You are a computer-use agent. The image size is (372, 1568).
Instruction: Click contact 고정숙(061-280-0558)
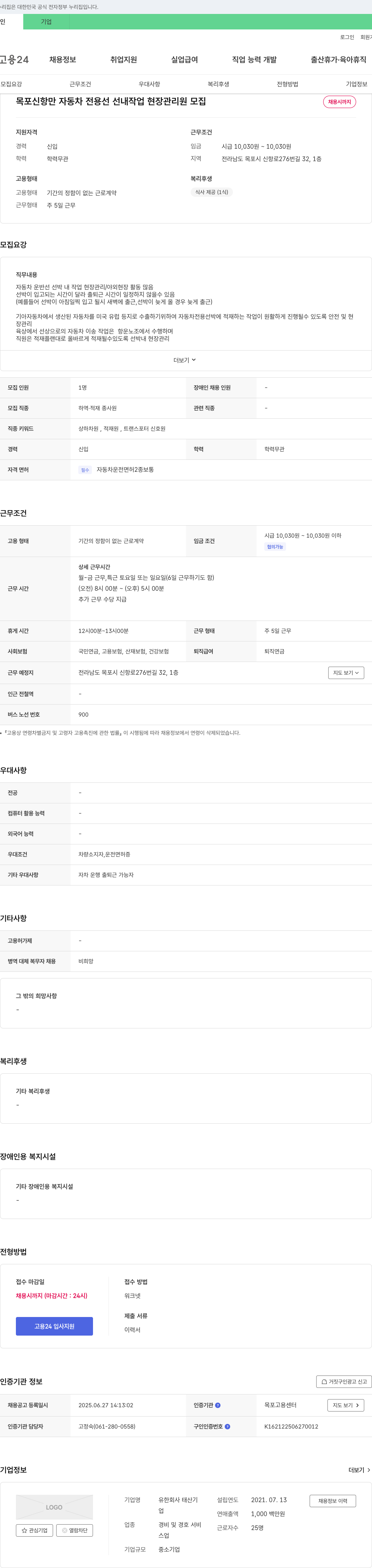pyautogui.click(x=107, y=1426)
